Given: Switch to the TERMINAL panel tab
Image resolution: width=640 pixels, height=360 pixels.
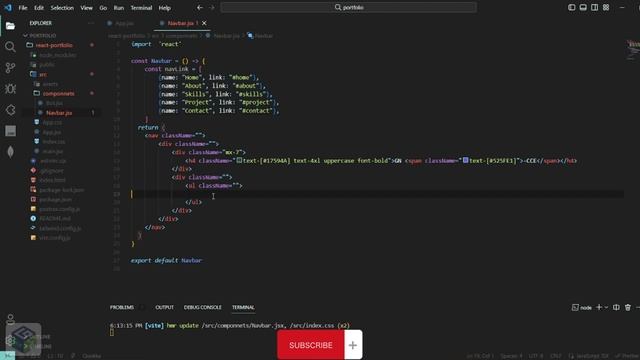Looking at the screenshot, I should pos(243,307).
